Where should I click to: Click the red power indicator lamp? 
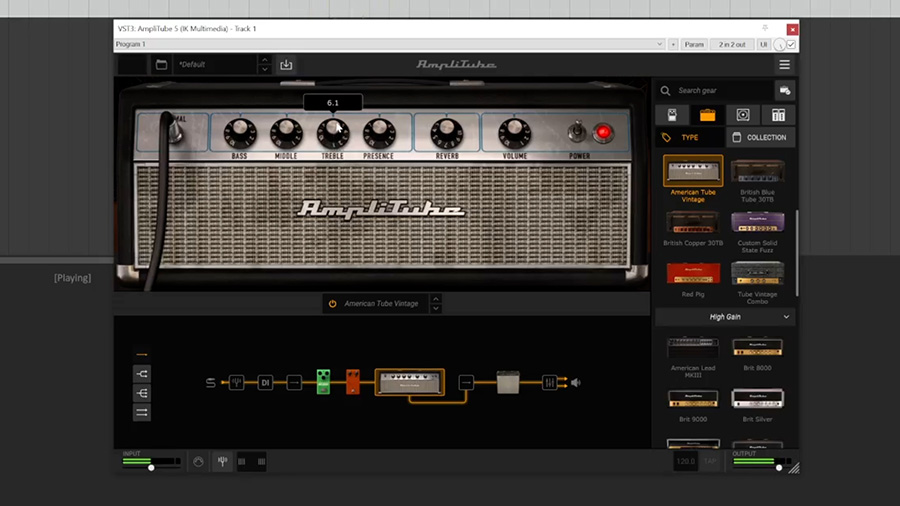603,133
